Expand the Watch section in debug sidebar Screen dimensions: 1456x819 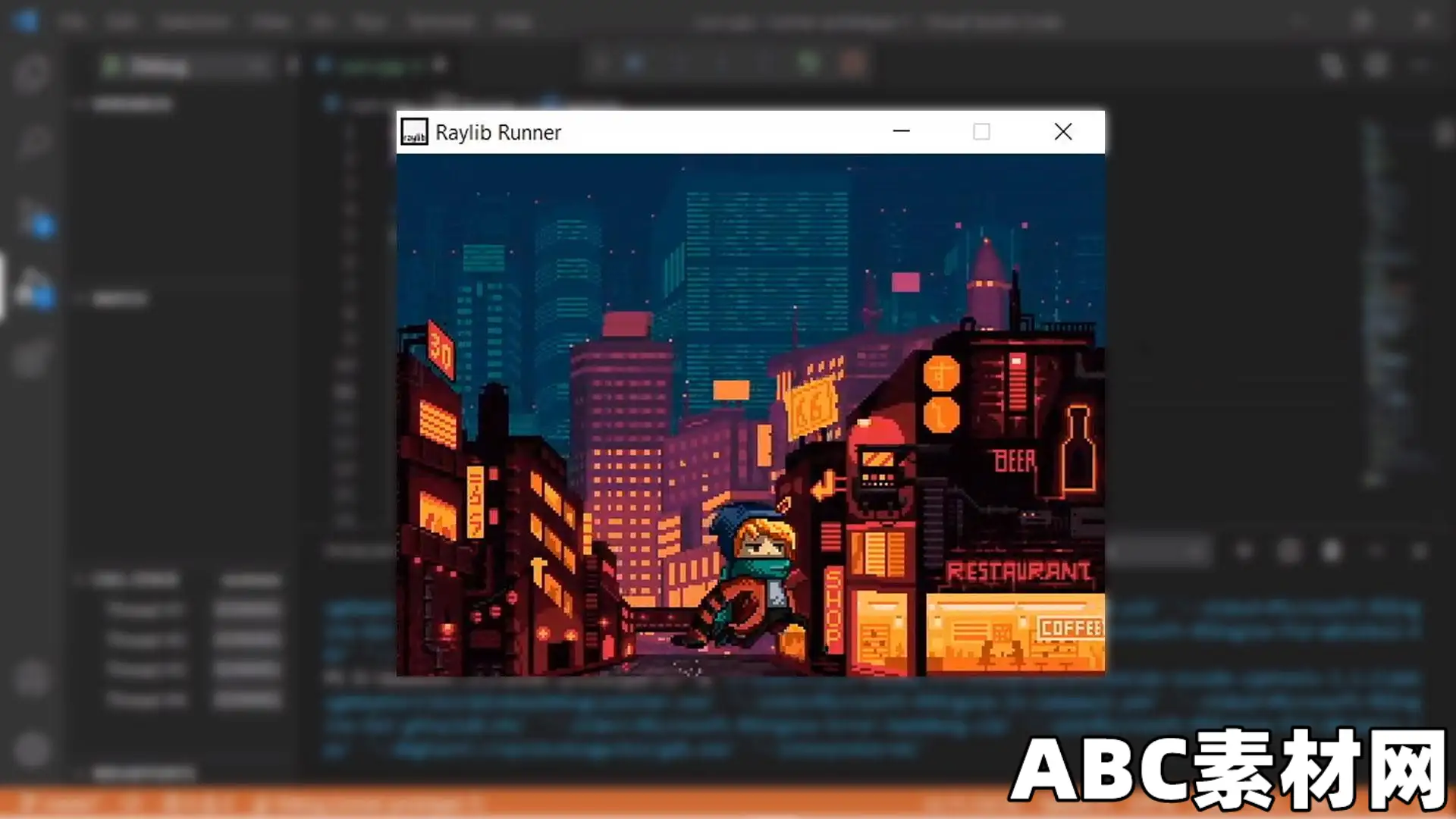(x=120, y=300)
